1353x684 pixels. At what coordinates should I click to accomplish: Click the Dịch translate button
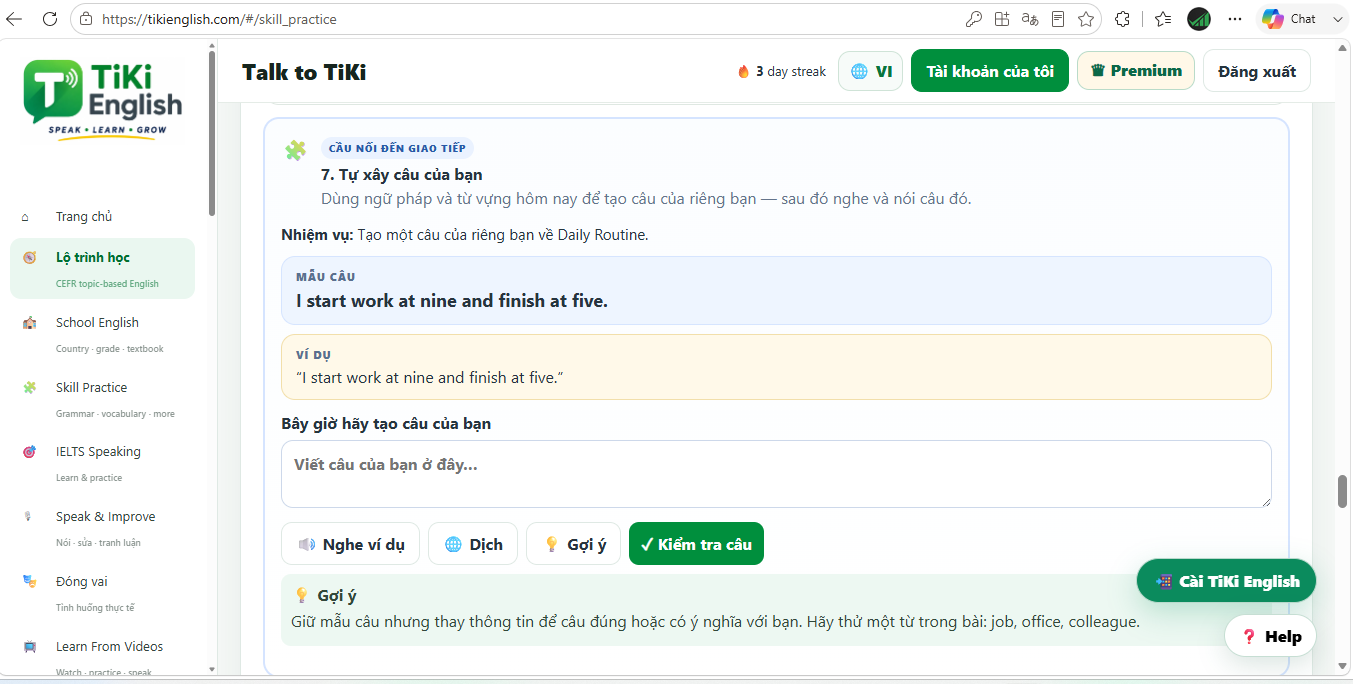(x=473, y=544)
